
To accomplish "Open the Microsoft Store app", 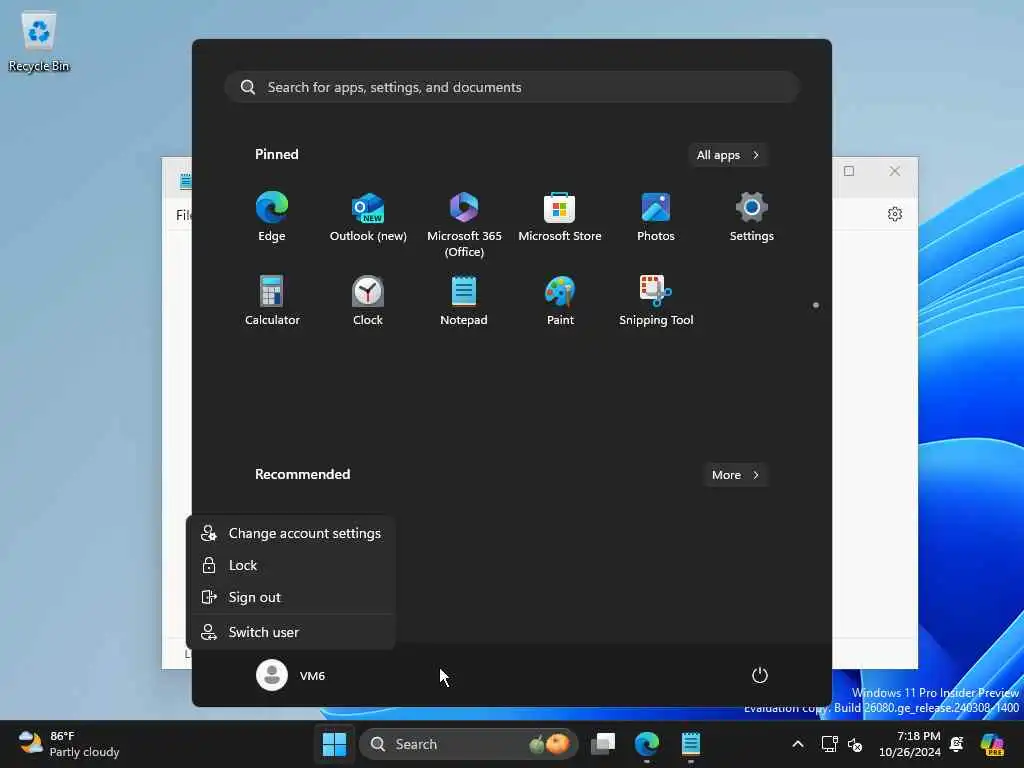I will click(x=560, y=217).
